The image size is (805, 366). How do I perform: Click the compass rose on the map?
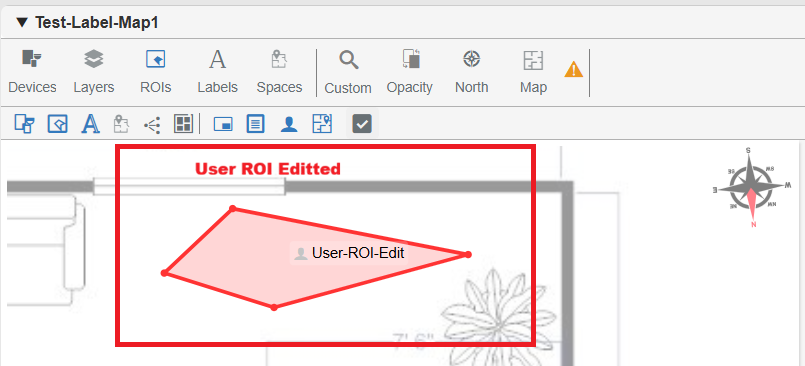tap(752, 187)
